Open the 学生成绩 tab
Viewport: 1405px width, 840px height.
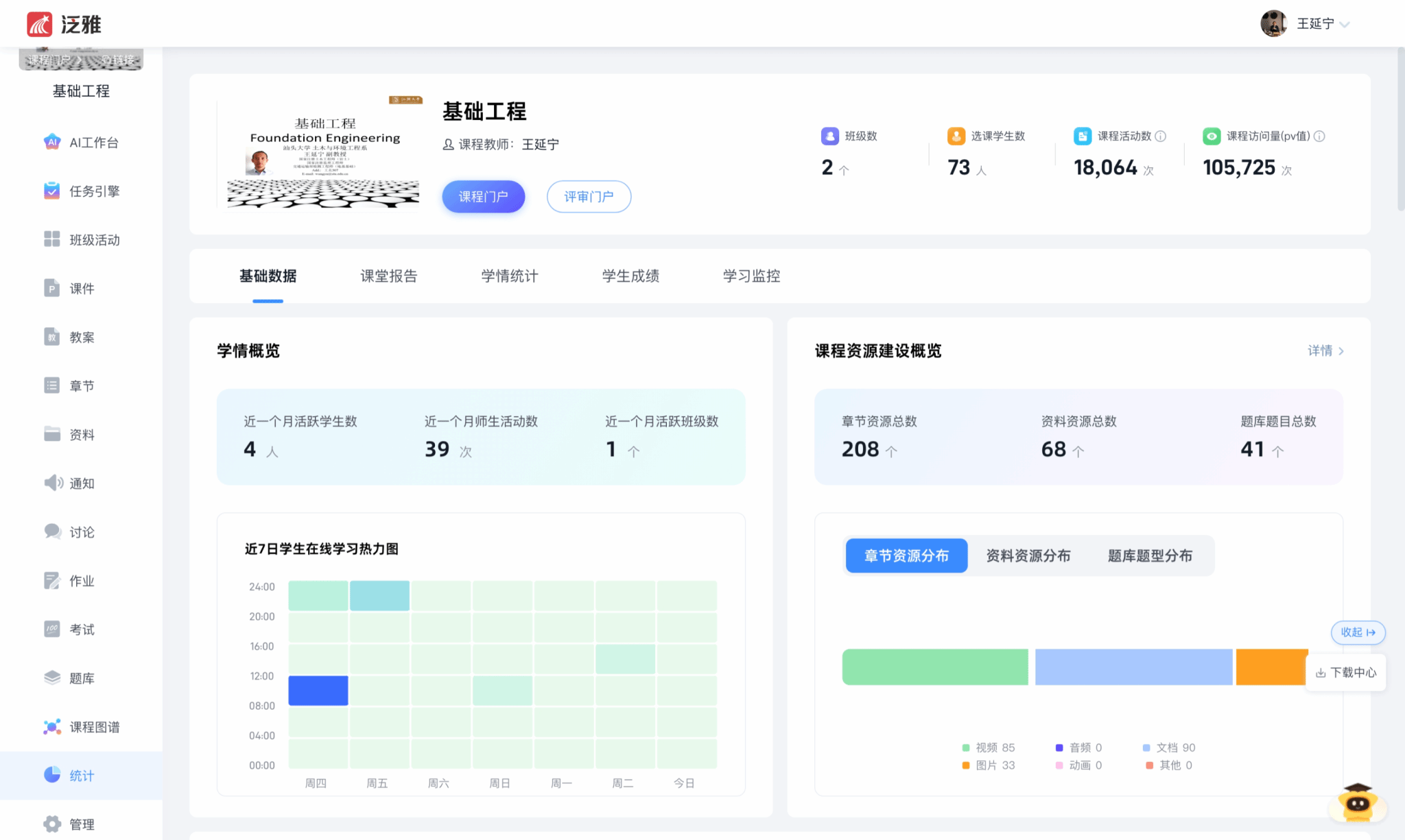click(630, 276)
